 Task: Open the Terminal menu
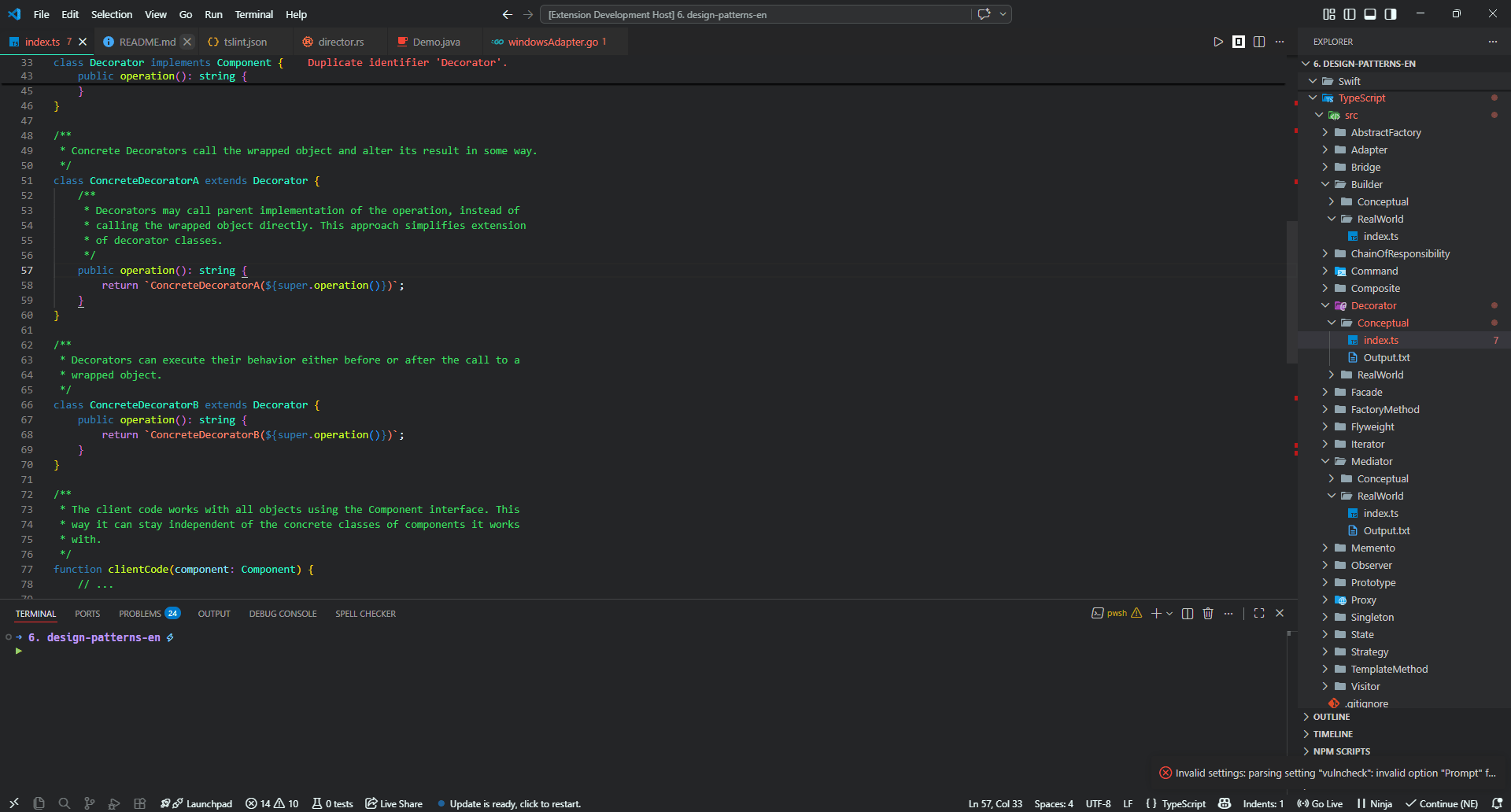[254, 14]
